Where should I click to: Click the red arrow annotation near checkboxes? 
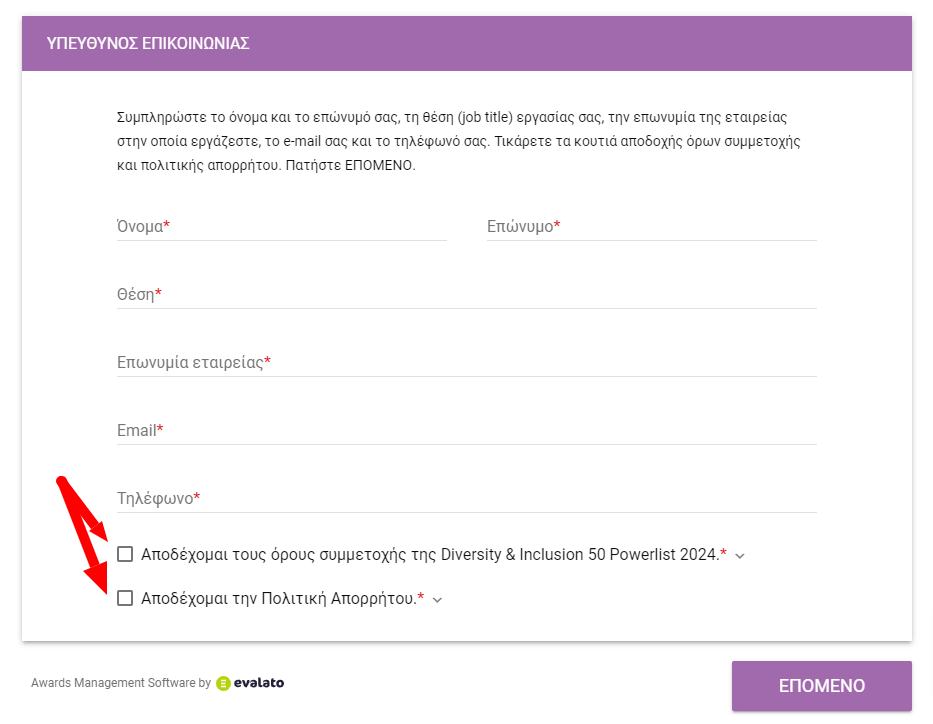(82, 532)
